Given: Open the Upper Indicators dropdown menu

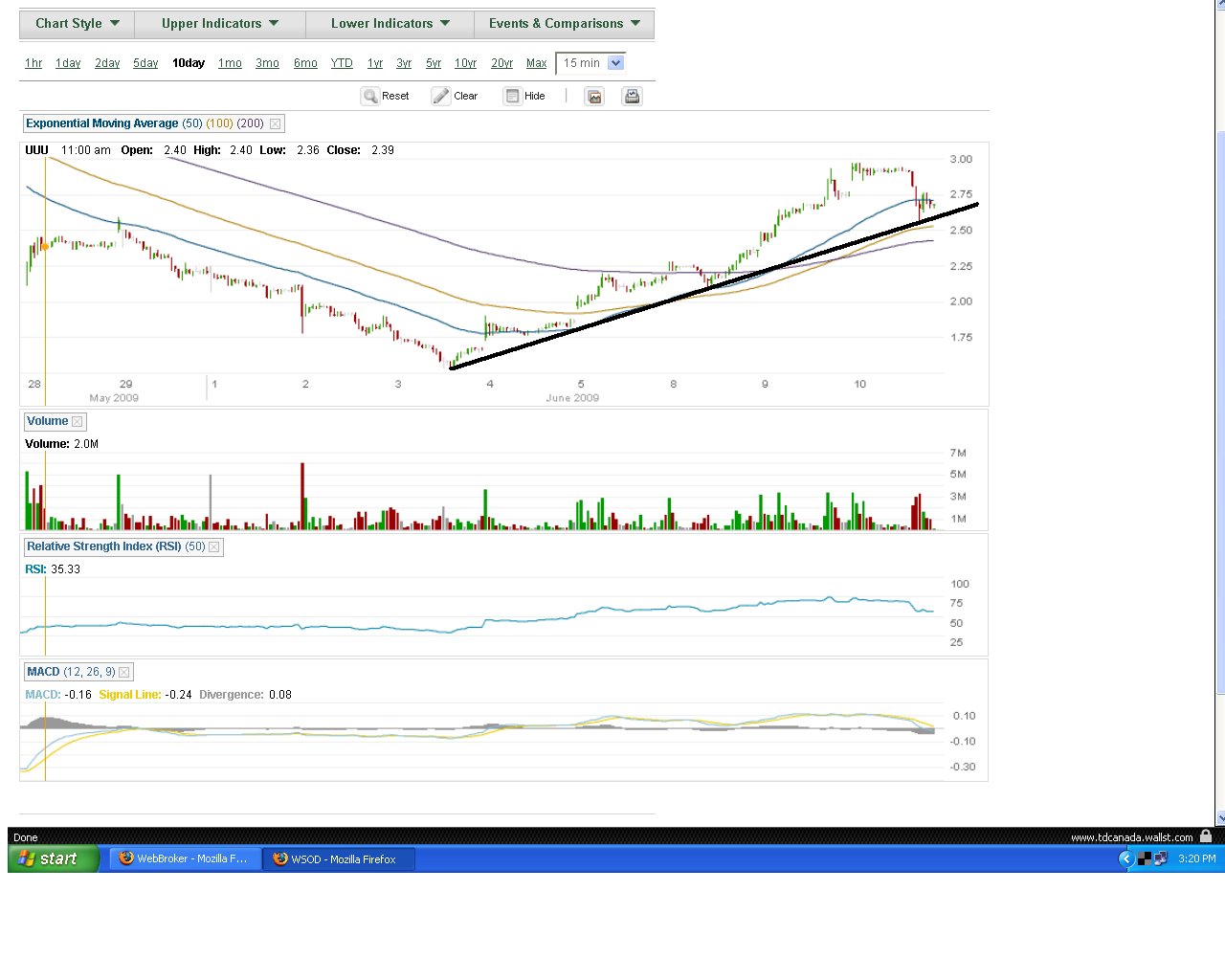Looking at the screenshot, I should coord(220,24).
